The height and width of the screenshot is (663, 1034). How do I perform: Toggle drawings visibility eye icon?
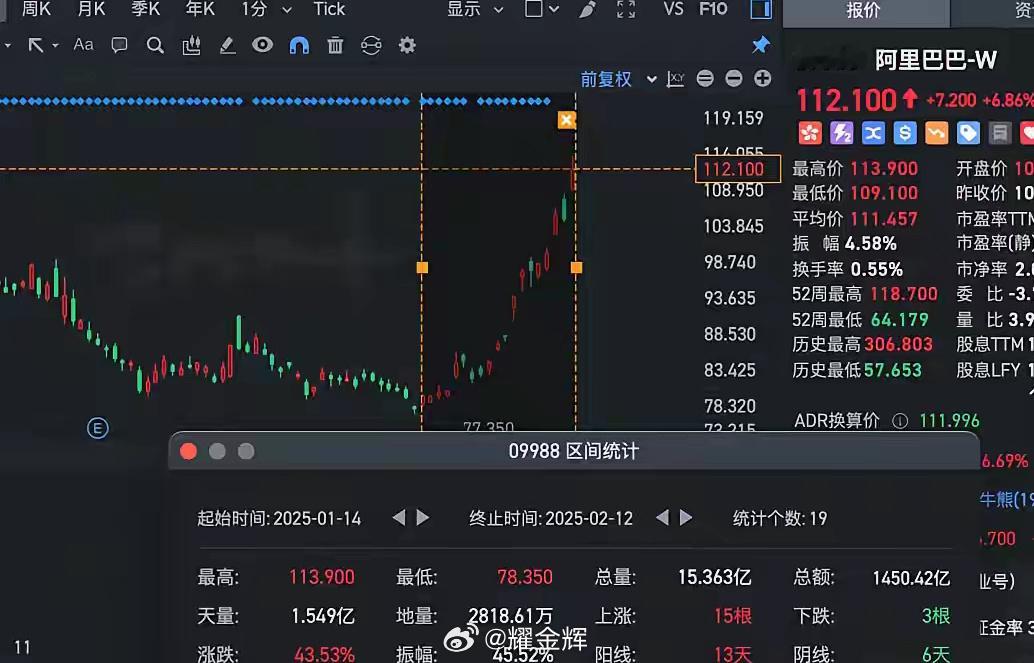262,45
